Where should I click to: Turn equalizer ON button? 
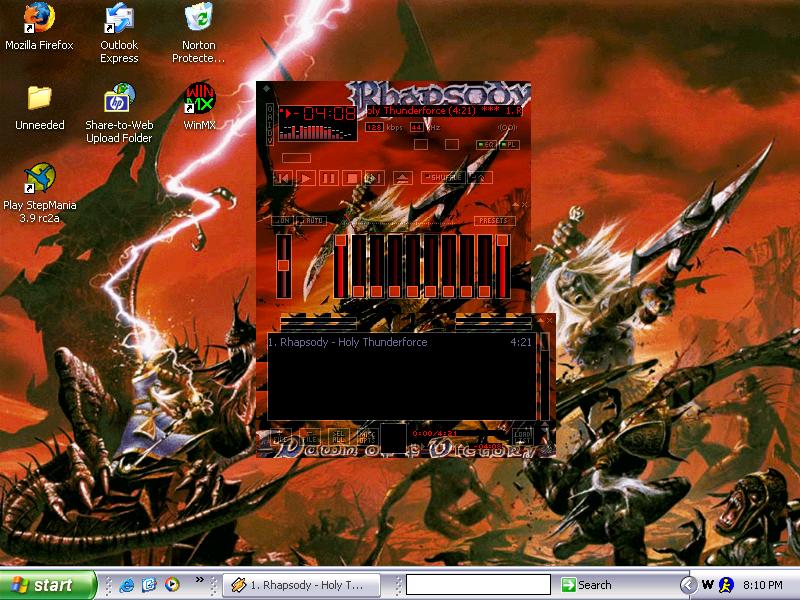(283, 220)
